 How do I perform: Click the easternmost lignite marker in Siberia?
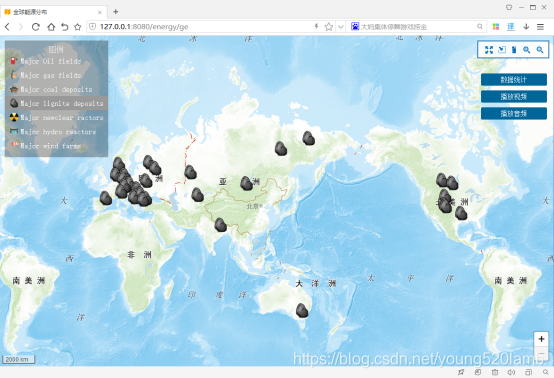(308, 138)
